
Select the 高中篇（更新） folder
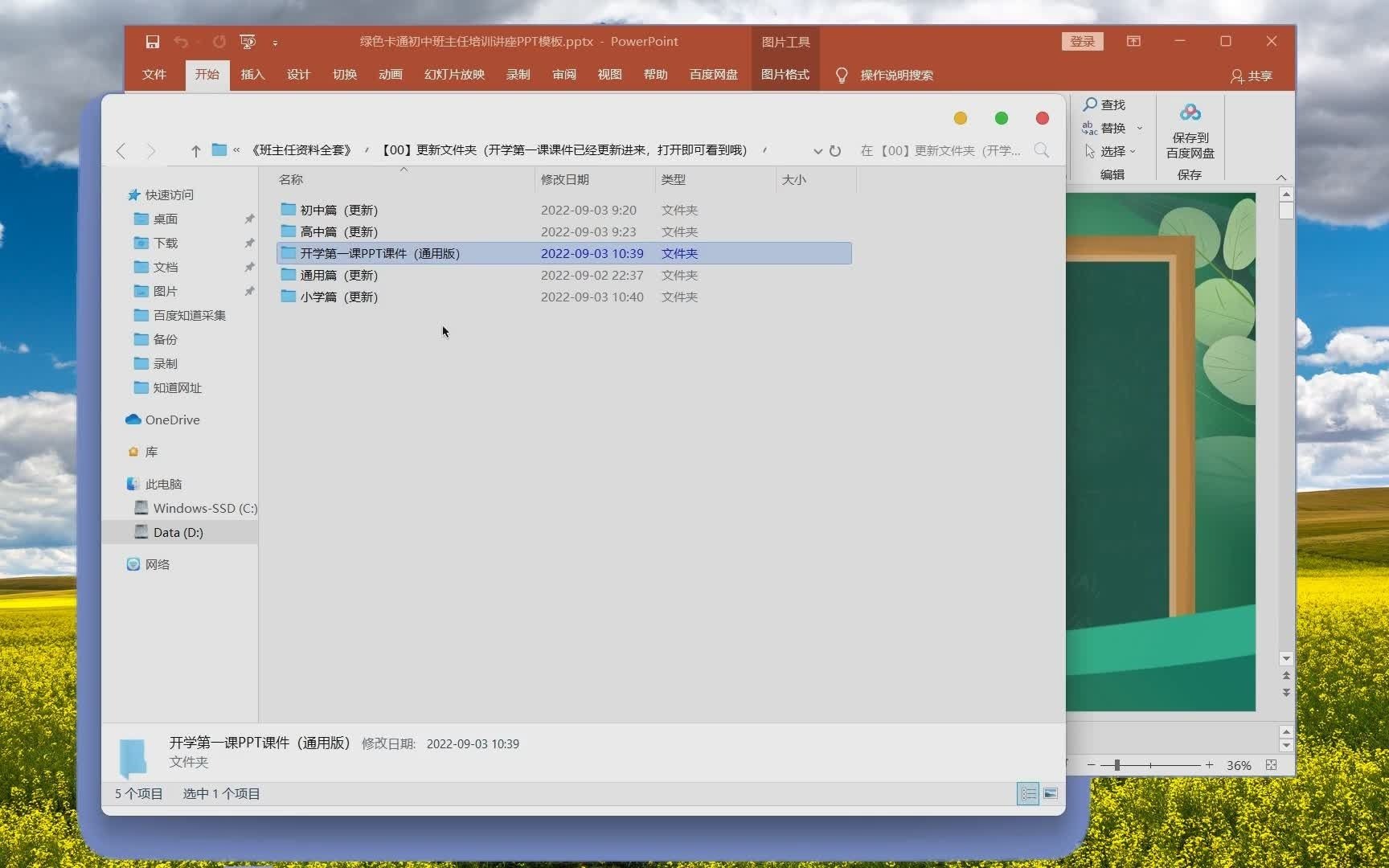[x=563, y=231]
